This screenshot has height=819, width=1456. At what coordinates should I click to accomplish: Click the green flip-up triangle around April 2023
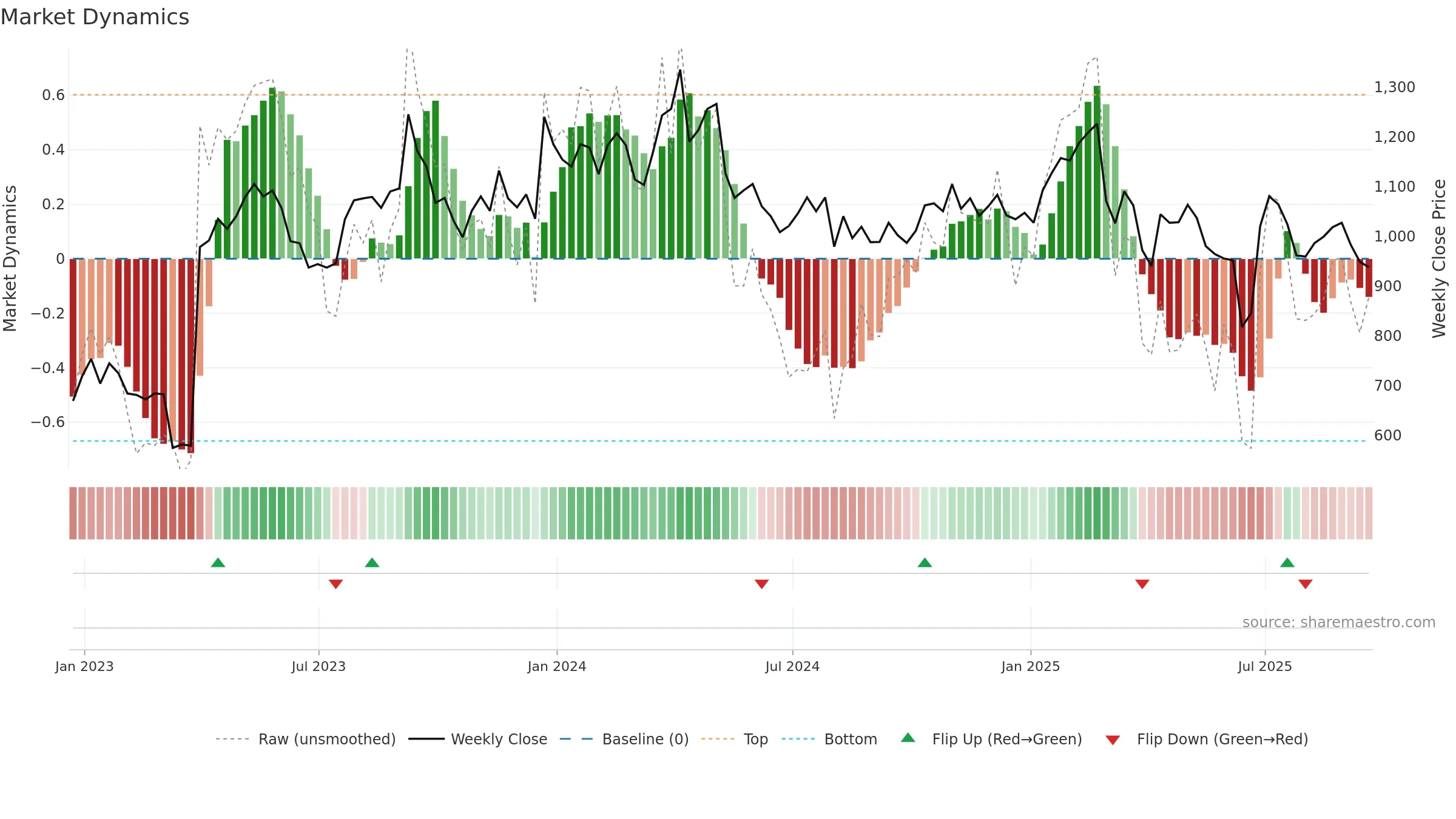(x=218, y=562)
